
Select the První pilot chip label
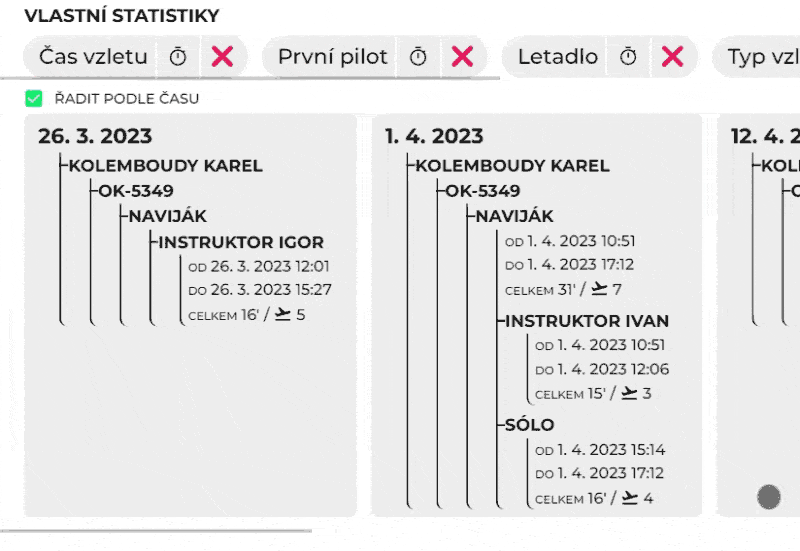332,57
